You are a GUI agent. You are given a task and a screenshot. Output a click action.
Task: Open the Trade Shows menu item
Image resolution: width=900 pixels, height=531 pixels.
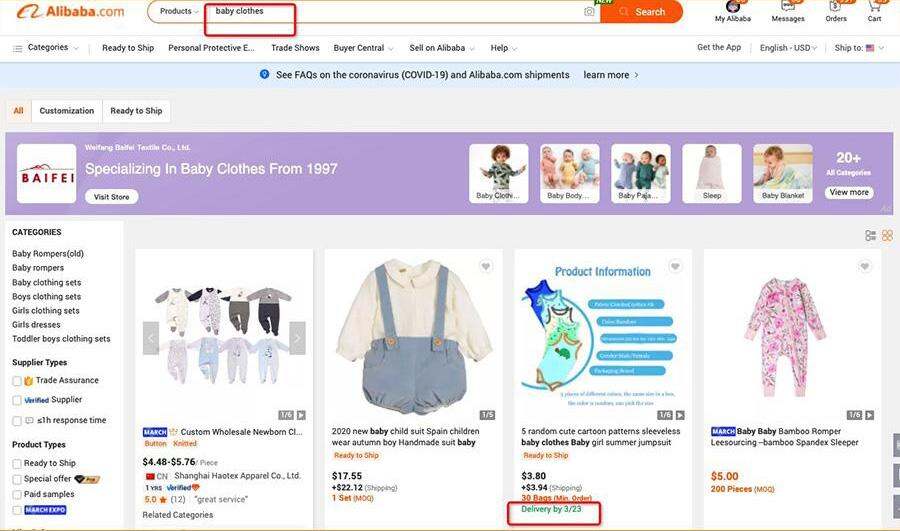click(295, 48)
